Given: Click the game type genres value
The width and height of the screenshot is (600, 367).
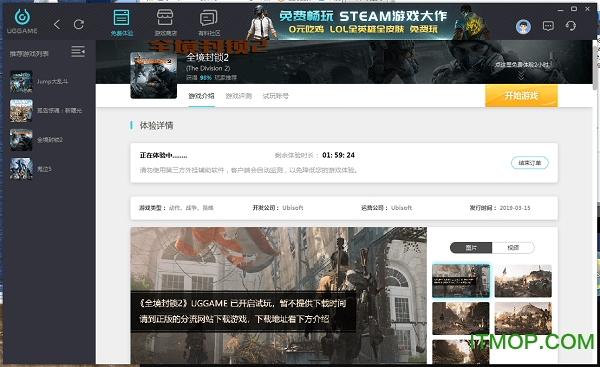Looking at the screenshot, I should pos(191,208).
